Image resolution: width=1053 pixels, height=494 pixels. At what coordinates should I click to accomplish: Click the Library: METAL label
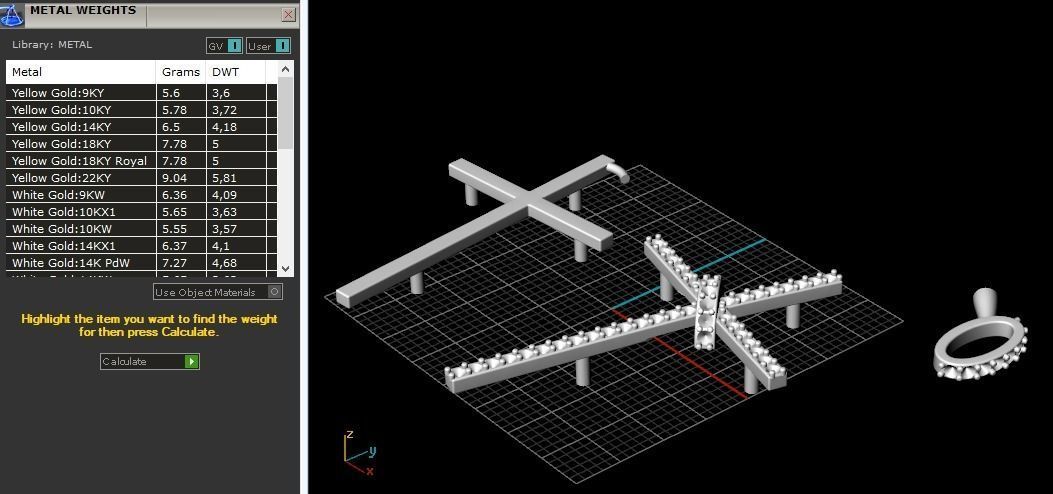click(x=52, y=45)
